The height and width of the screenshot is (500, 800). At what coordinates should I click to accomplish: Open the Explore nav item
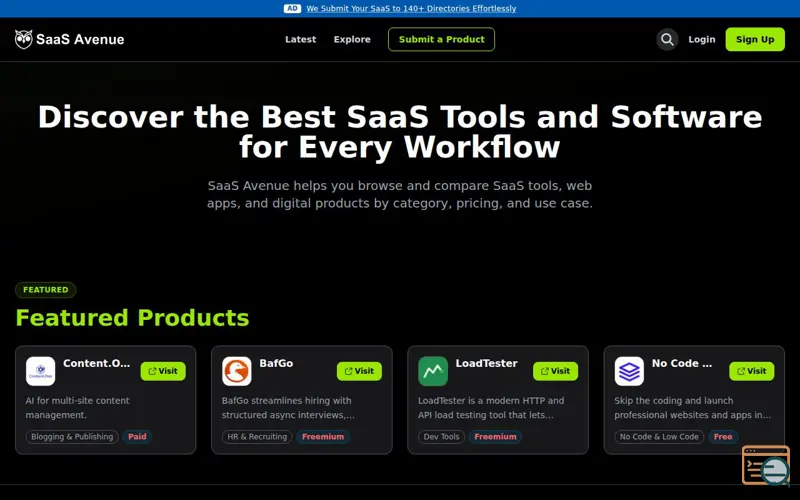[352, 39]
